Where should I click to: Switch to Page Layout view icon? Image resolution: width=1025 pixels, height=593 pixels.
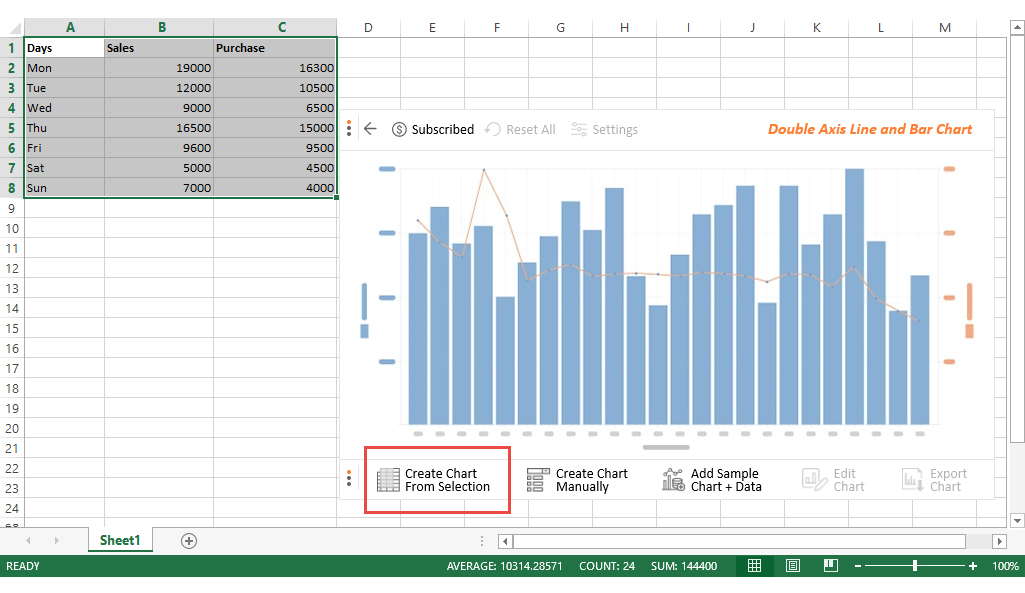click(793, 566)
